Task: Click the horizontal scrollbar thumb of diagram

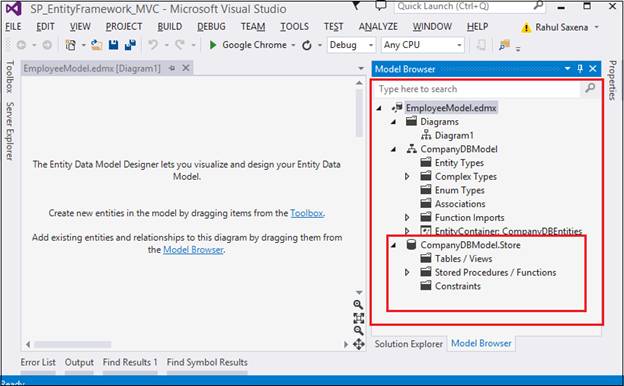Action: [x=72, y=344]
